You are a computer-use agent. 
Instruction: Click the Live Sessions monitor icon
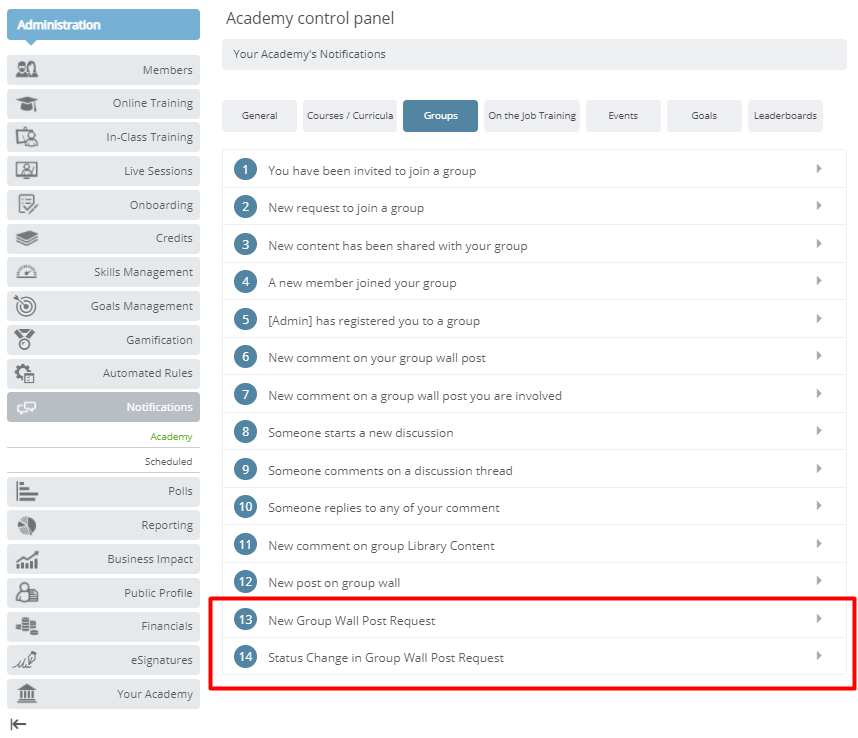tap(27, 171)
